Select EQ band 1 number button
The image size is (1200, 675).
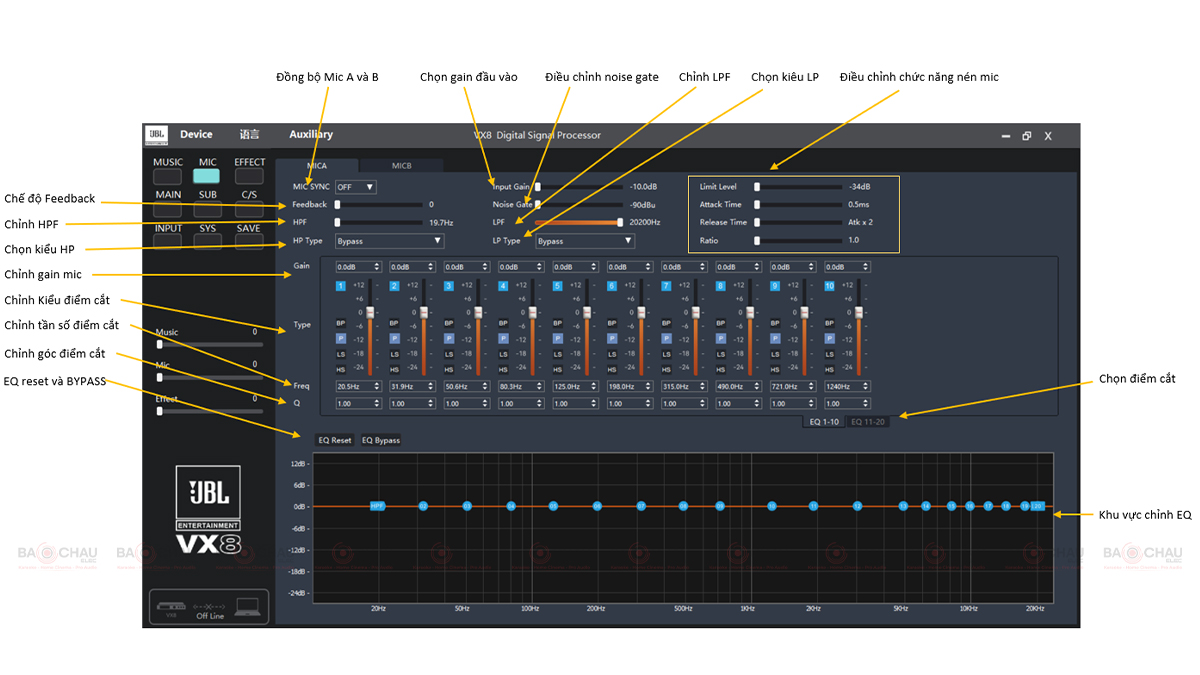click(x=340, y=286)
